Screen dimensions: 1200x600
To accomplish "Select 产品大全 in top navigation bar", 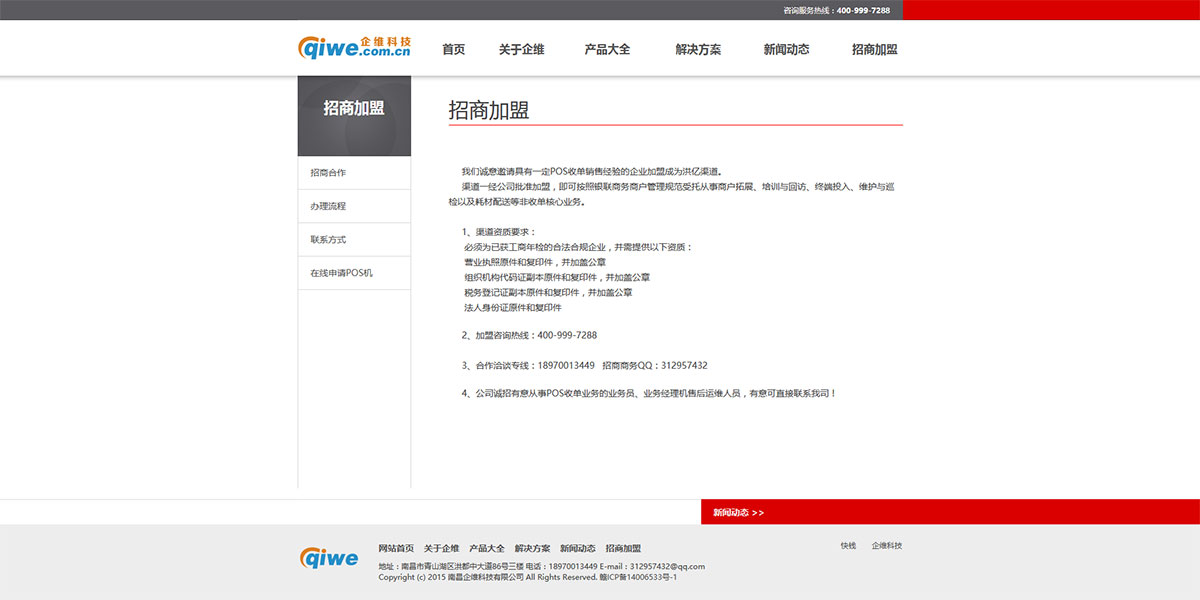I will [x=607, y=49].
